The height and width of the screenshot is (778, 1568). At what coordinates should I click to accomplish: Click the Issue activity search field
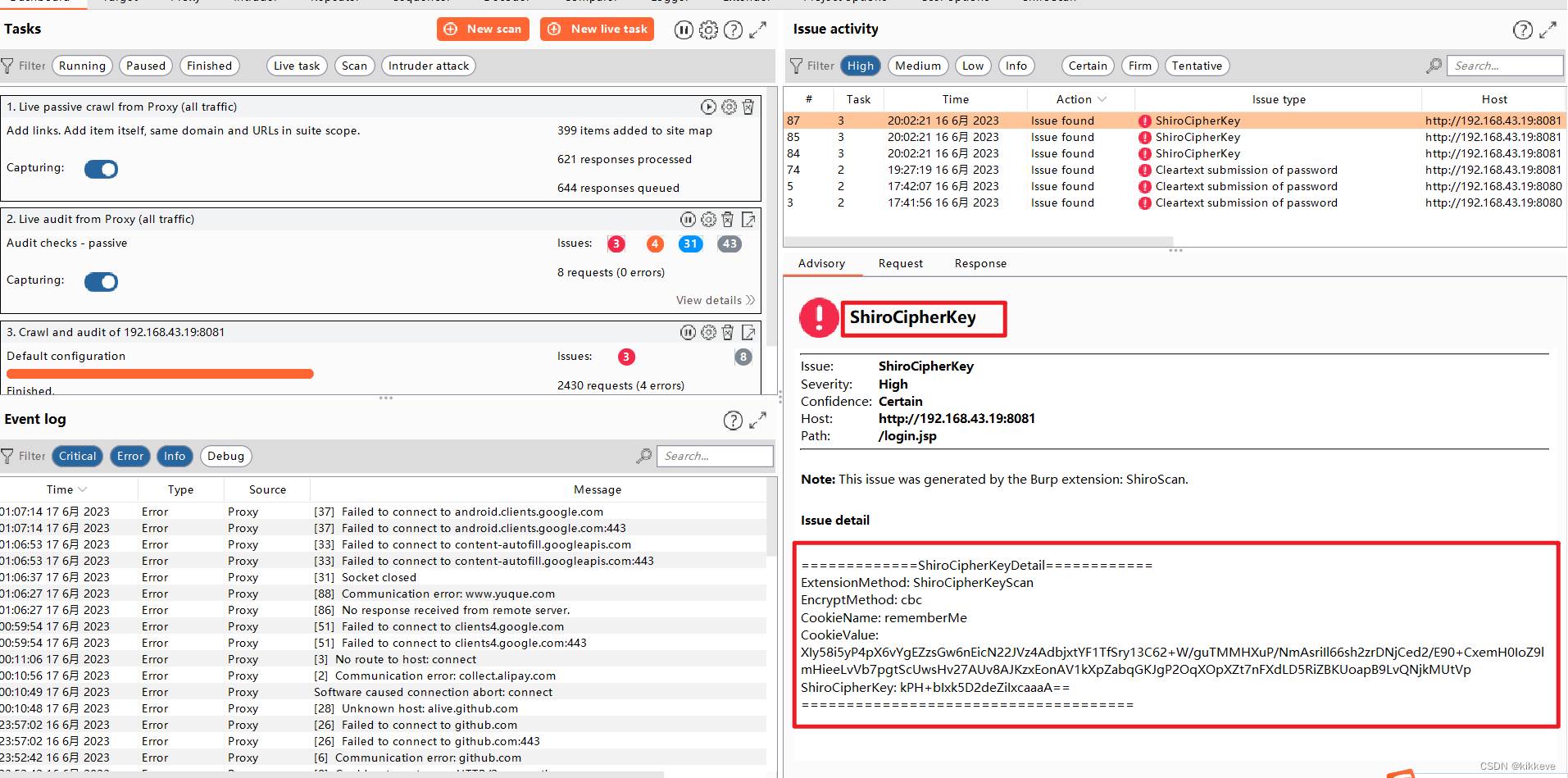[1505, 66]
